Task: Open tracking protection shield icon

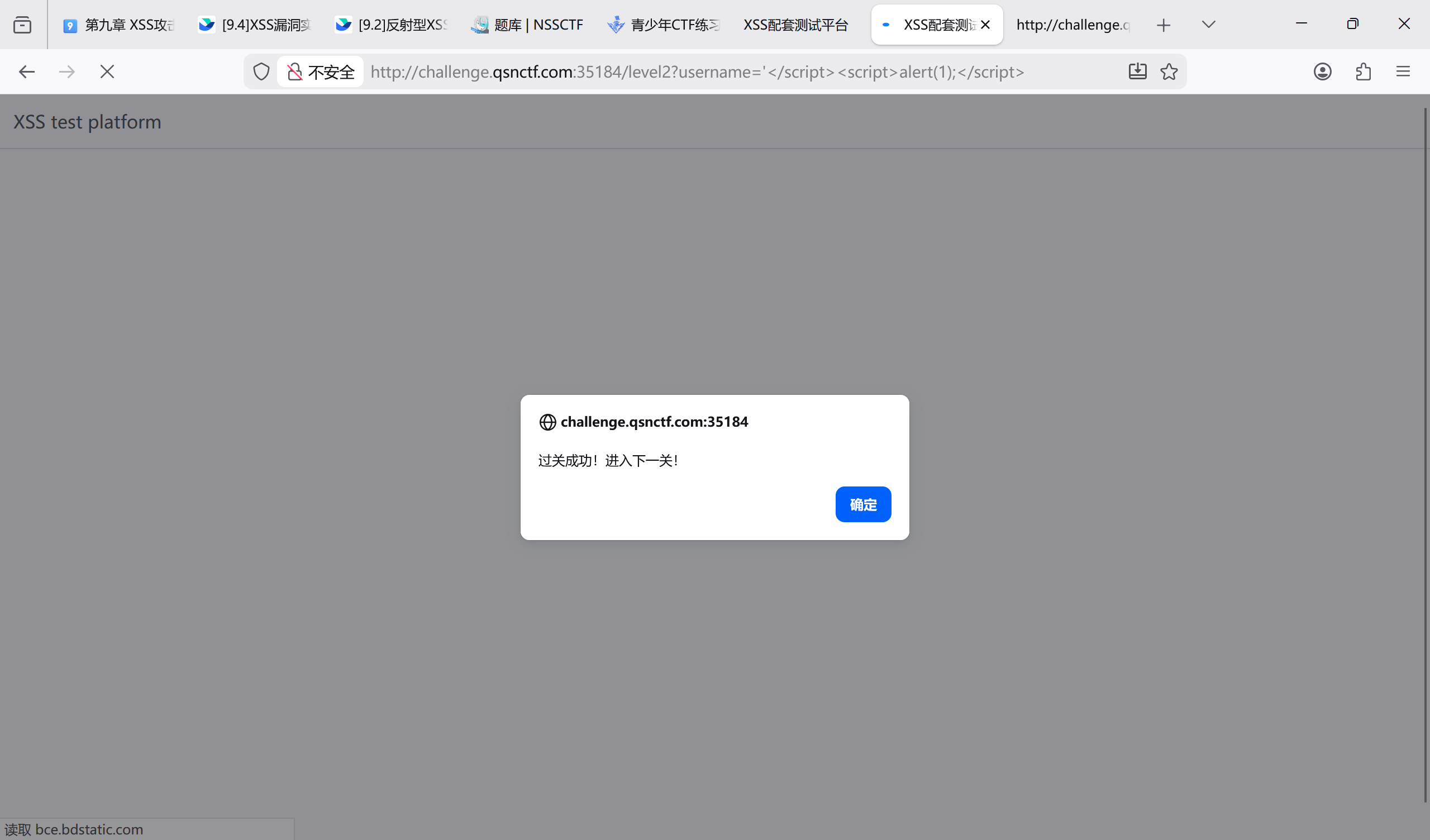Action: pyautogui.click(x=261, y=71)
